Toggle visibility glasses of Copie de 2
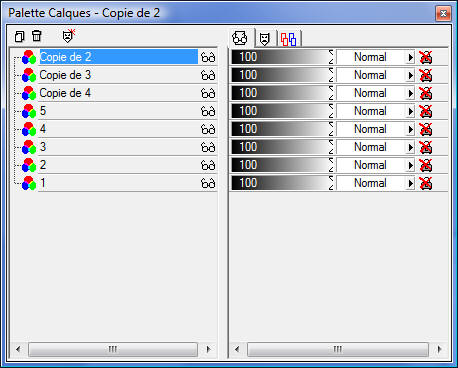 [x=208, y=57]
